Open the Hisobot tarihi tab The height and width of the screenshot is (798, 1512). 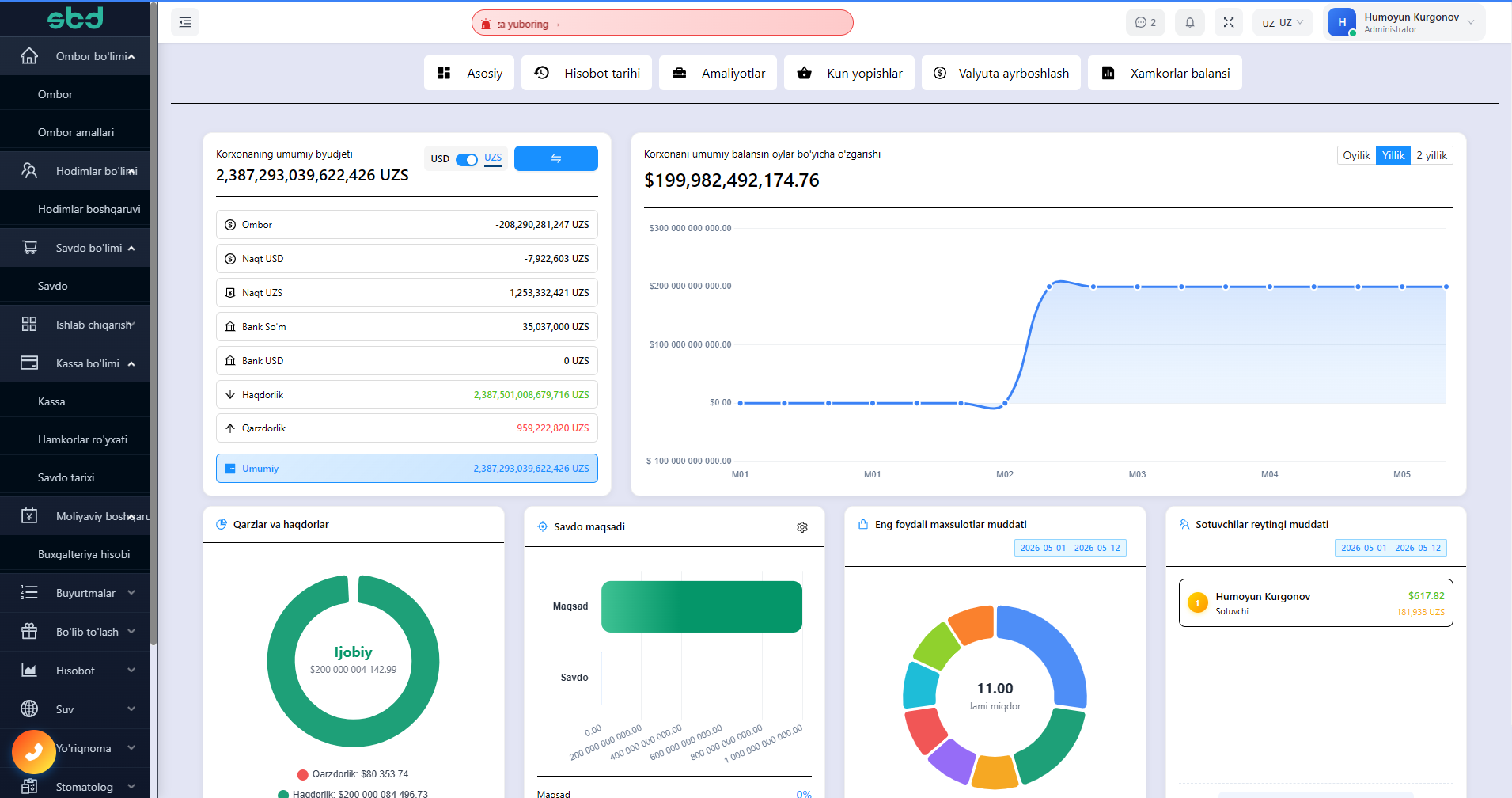(586, 73)
